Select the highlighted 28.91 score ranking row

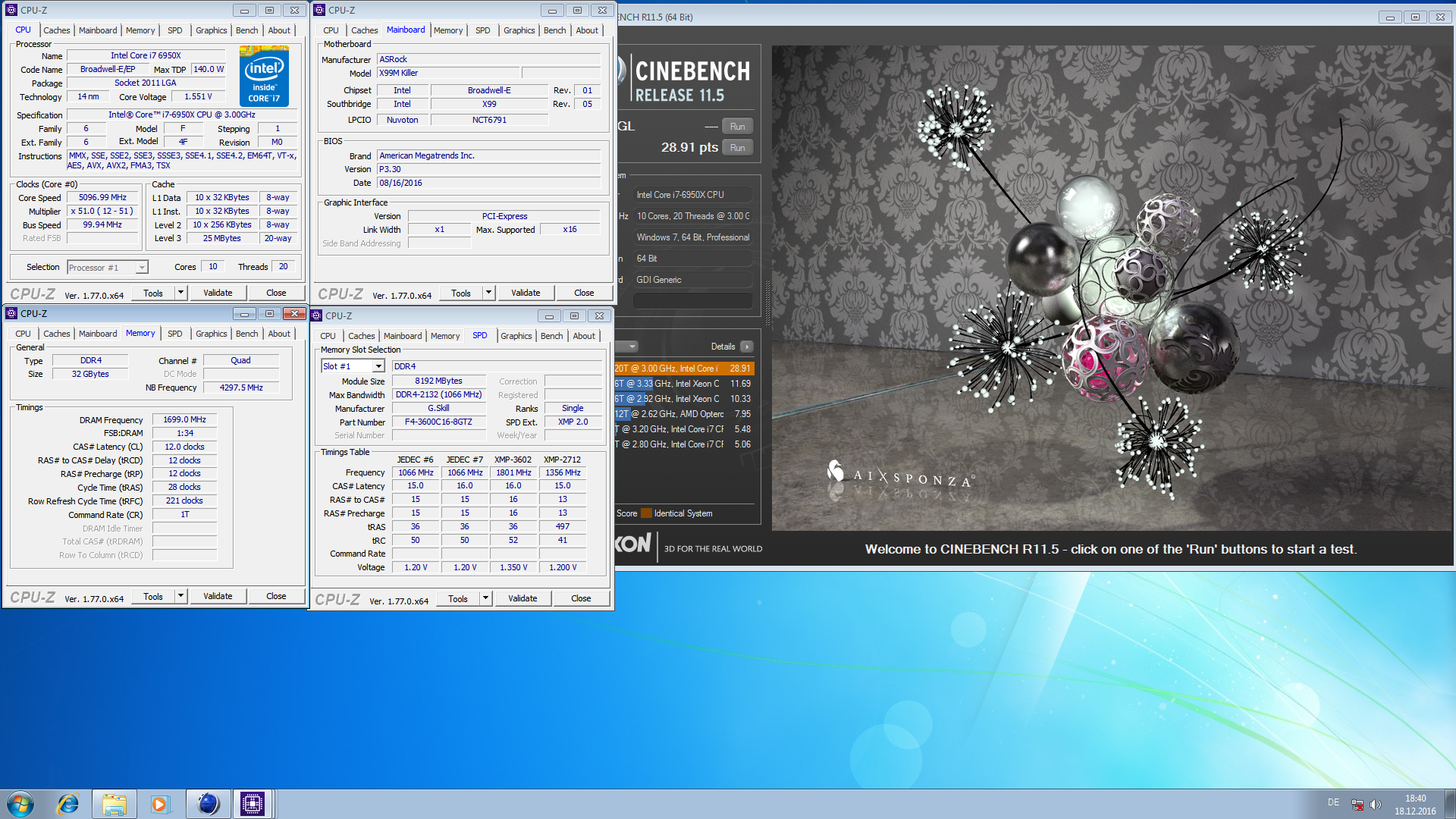pyautogui.click(x=684, y=369)
